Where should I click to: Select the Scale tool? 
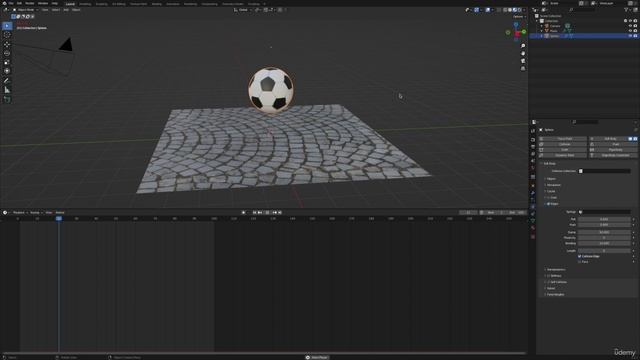7,62
